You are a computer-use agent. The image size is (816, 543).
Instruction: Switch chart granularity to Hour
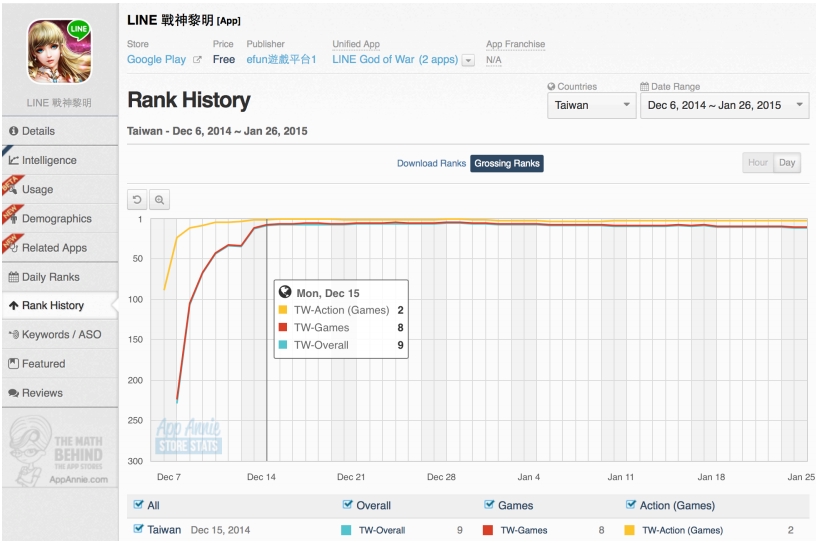(758, 162)
